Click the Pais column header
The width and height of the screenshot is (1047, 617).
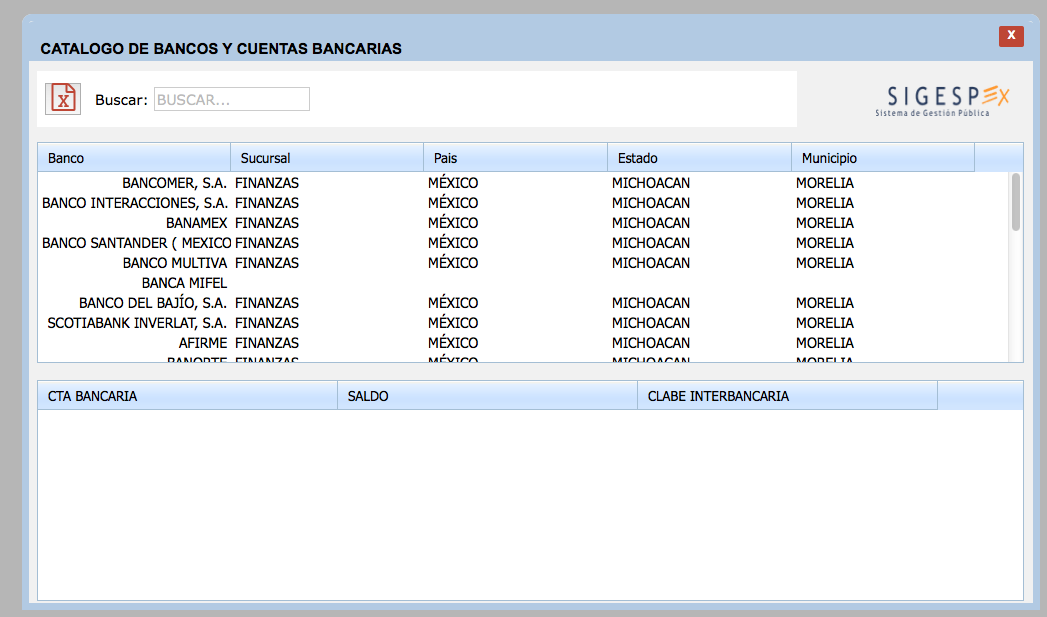(515, 158)
